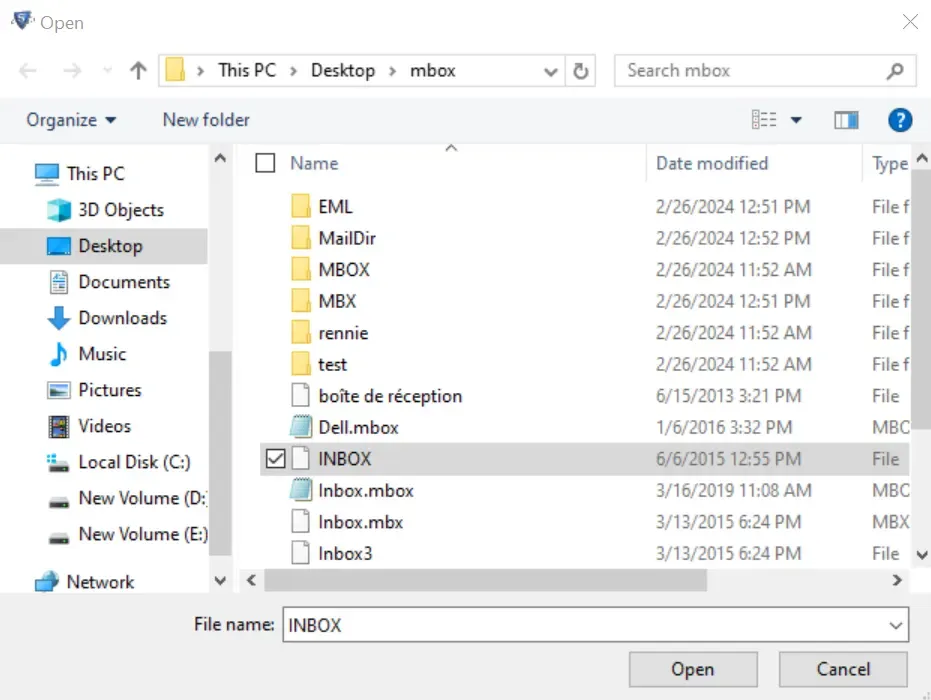Navigate to Desktop via breadcrumb
931x700 pixels.
click(x=343, y=70)
